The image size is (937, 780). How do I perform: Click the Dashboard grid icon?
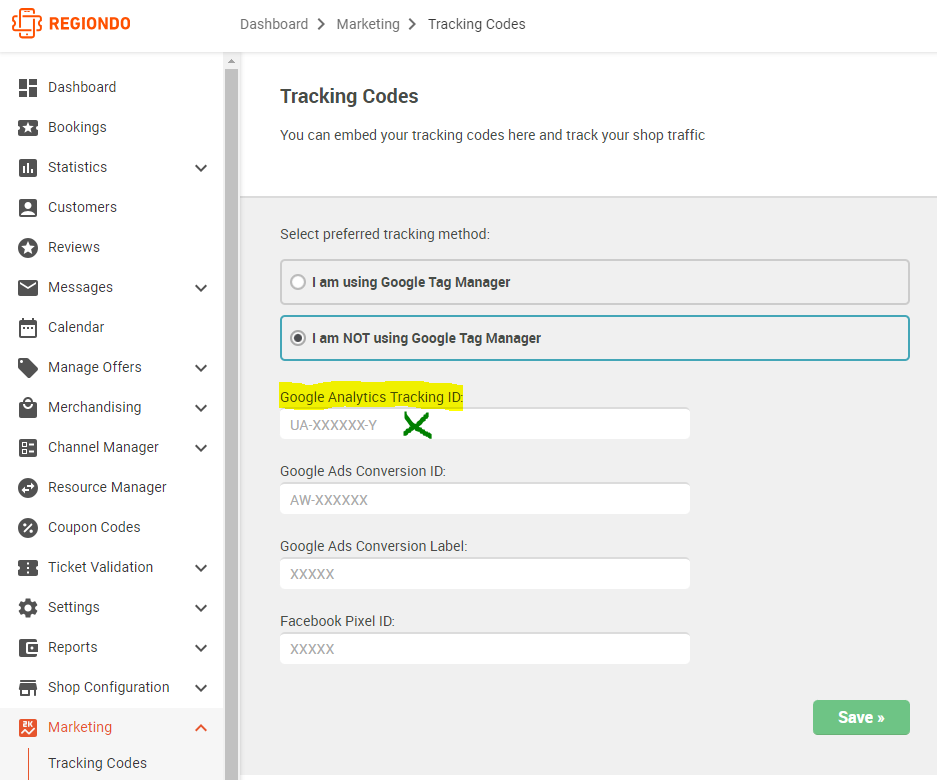click(x=27, y=87)
